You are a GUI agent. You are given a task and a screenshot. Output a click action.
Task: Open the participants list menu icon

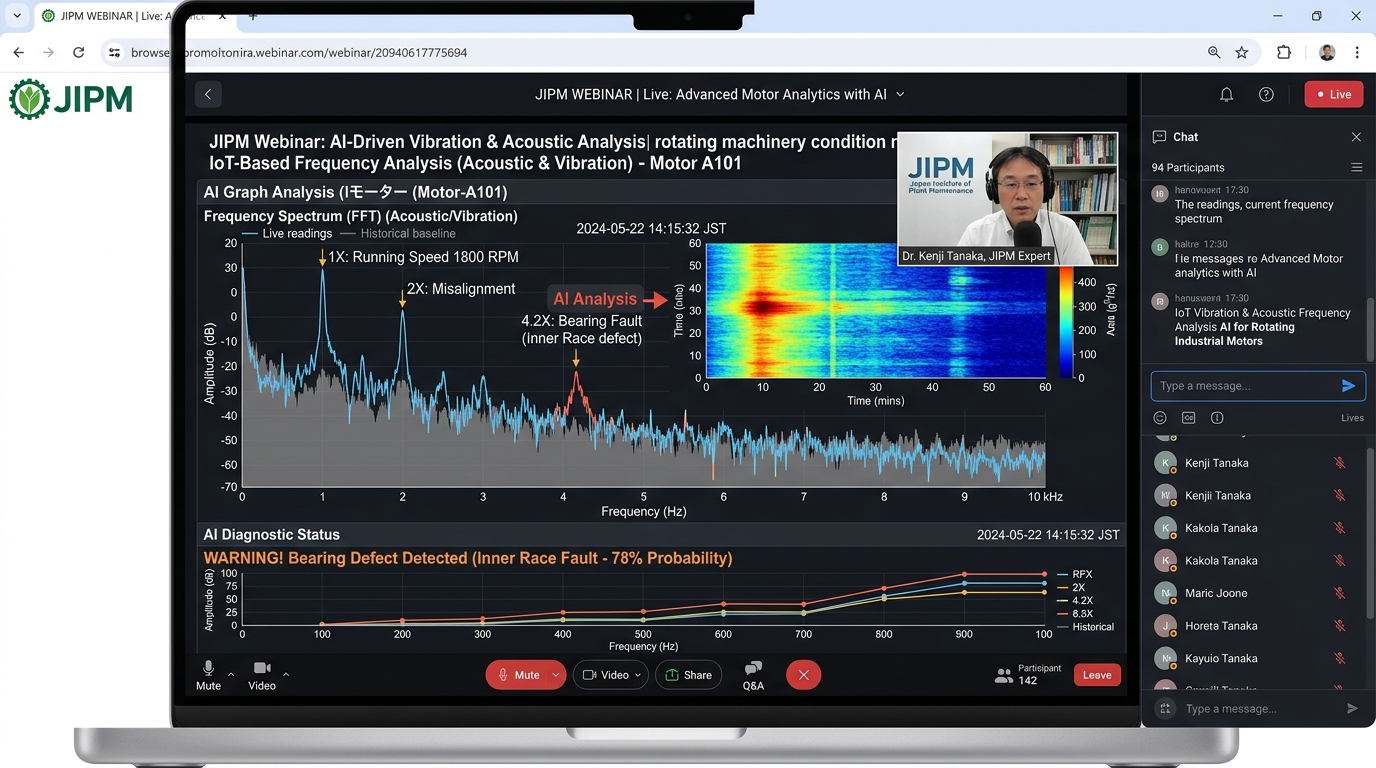1357,167
